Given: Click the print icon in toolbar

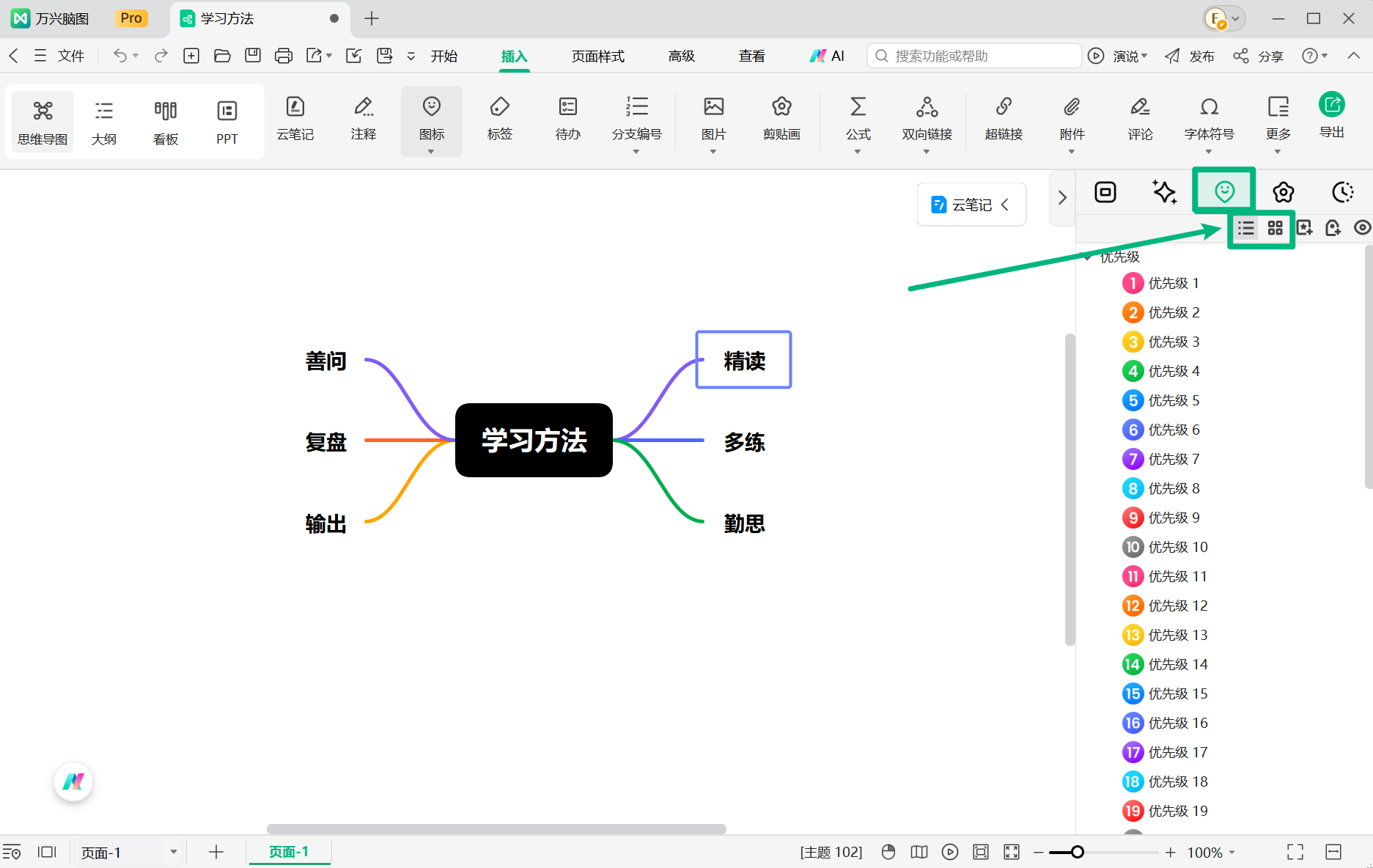Looking at the screenshot, I should [284, 56].
